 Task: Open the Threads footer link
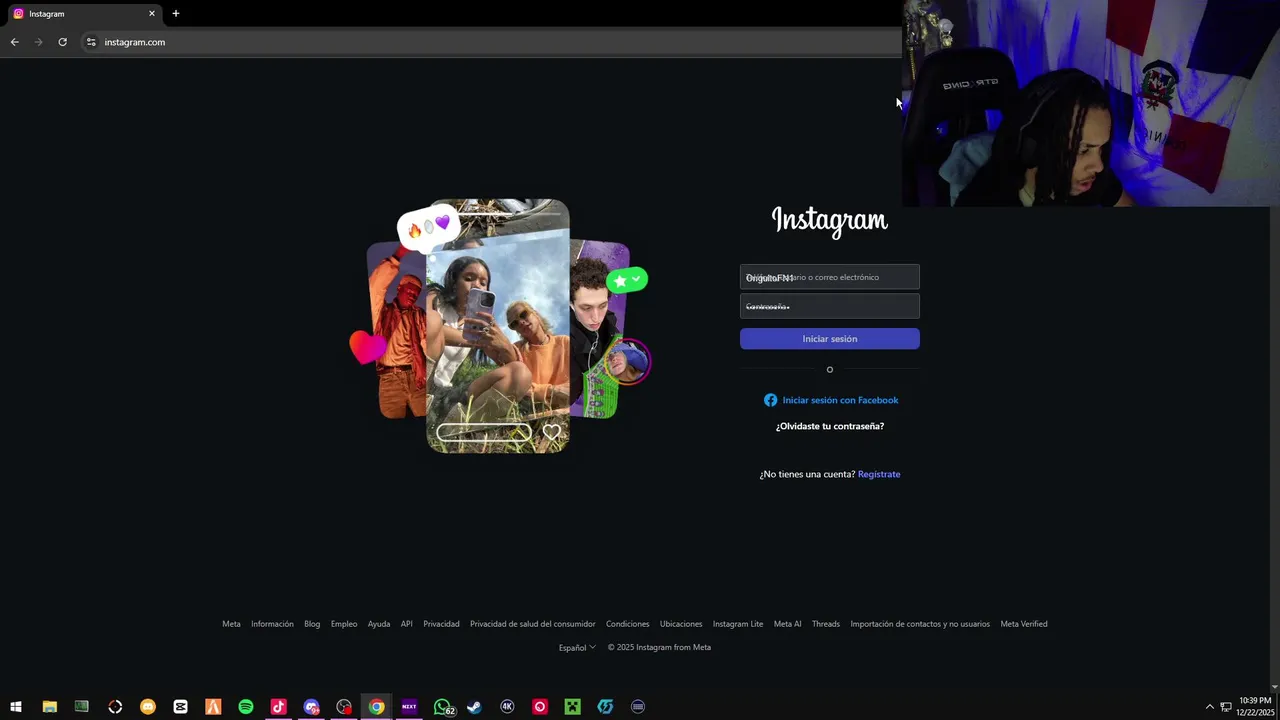826,624
